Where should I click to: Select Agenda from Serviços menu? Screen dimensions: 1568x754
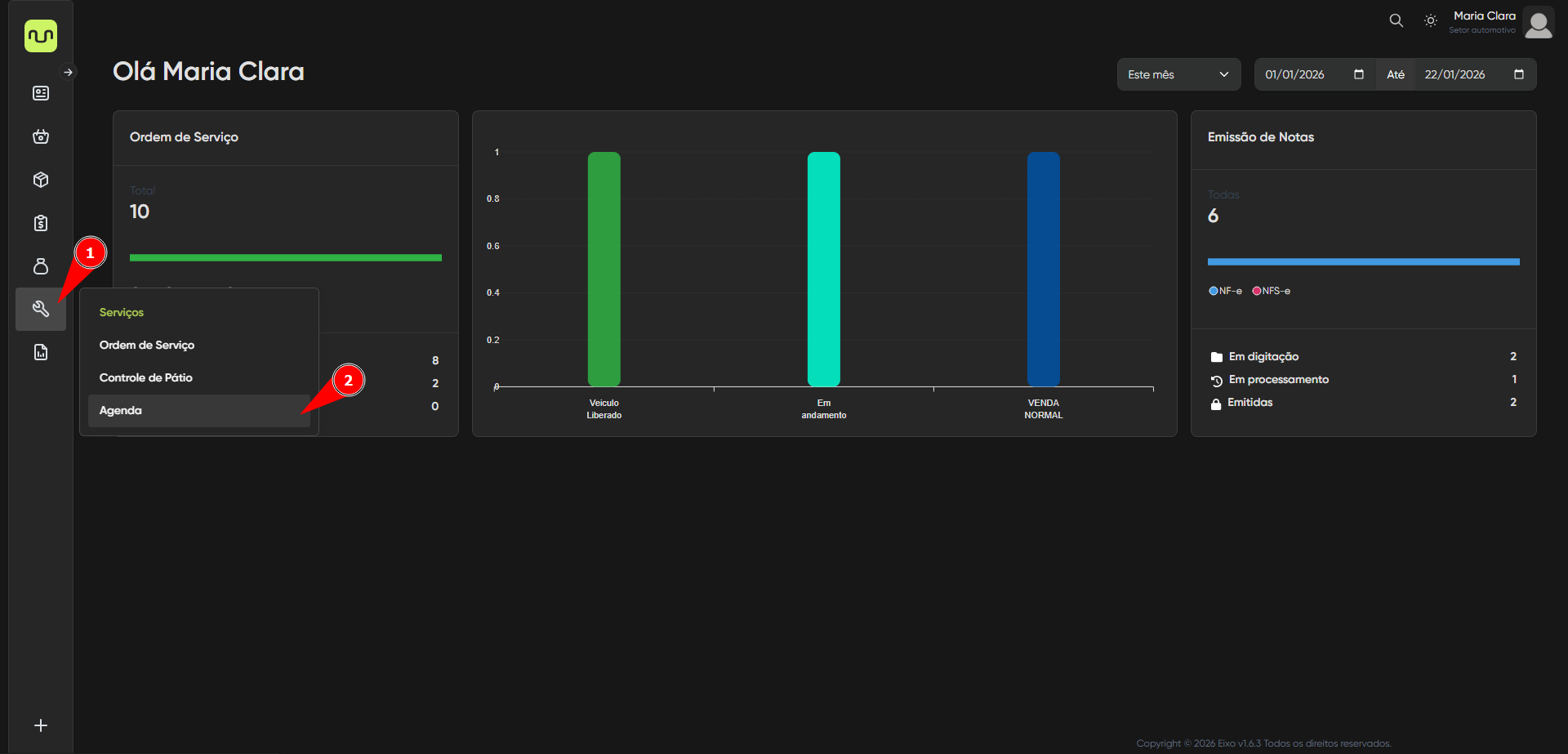[121, 411]
